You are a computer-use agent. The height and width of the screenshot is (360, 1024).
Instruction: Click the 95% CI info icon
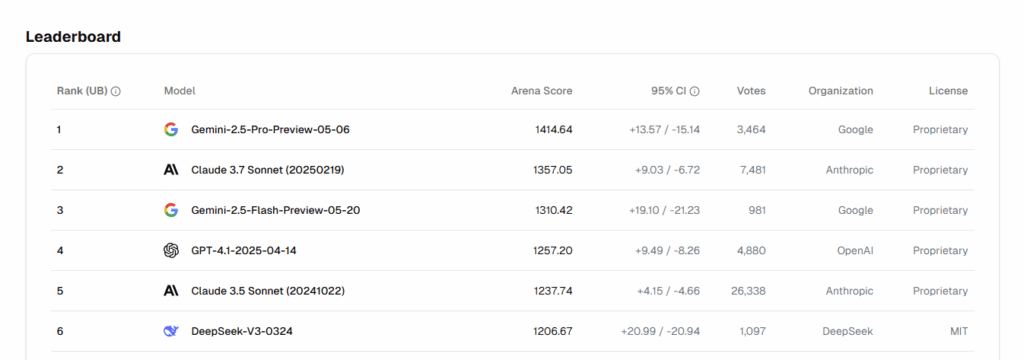pos(695,91)
